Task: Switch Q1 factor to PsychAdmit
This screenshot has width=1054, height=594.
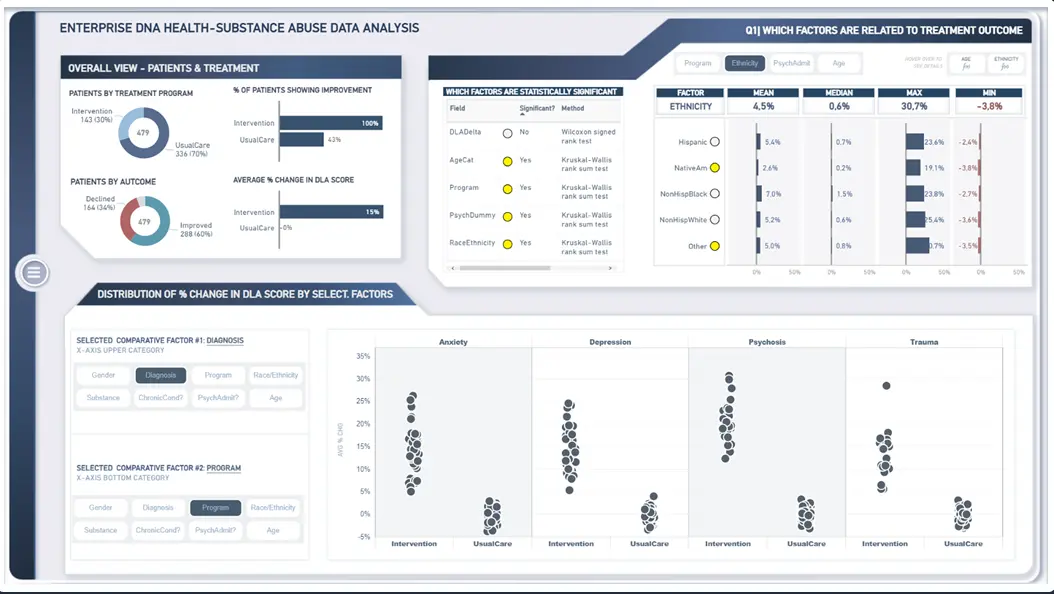Action: [792, 63]
